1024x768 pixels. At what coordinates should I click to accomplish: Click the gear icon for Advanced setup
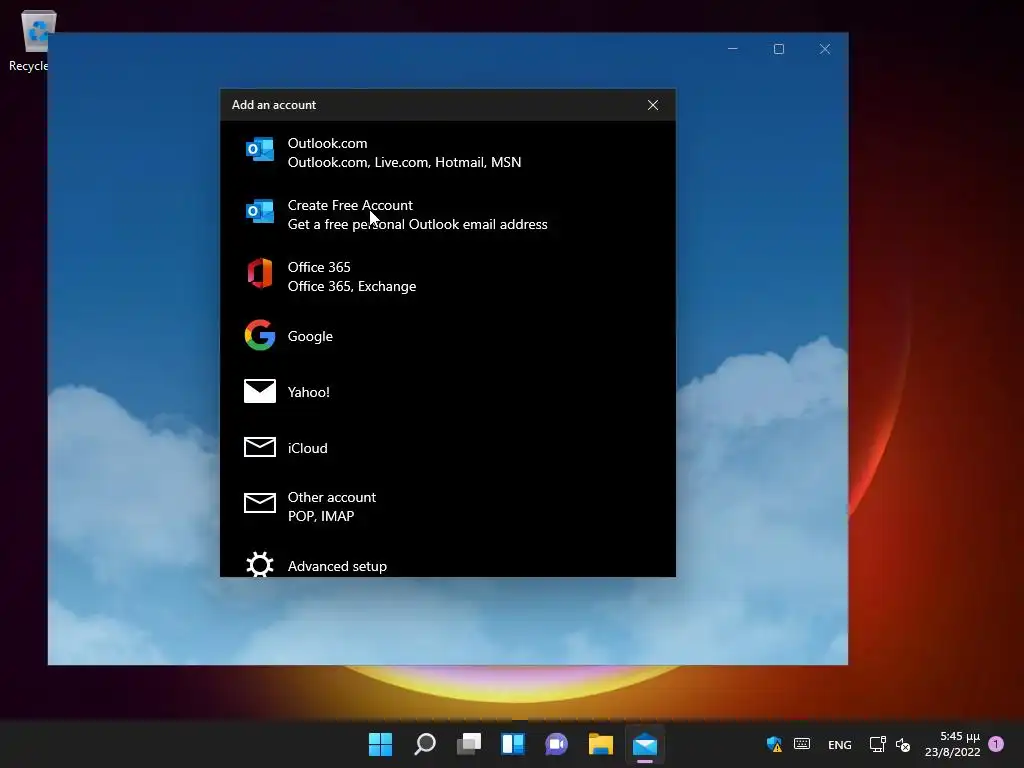tap(259, 564)
